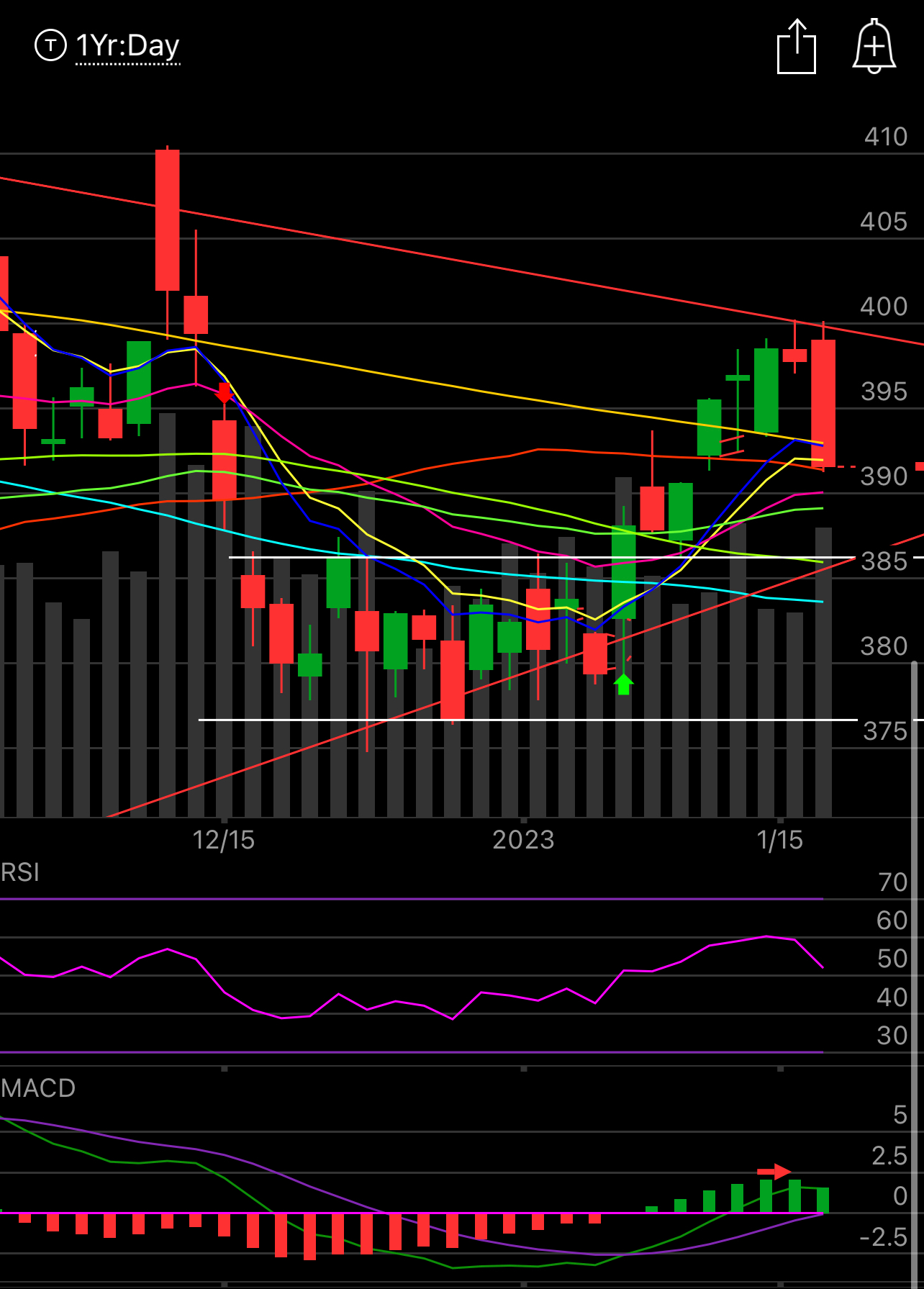Tap the RSI 70 level label
Viewport: 924px width, 1289px height.
[x=893, y=882]
